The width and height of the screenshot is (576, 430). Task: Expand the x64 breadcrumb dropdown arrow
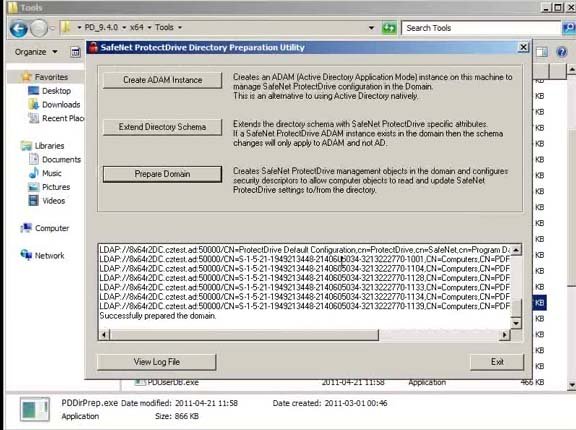pyautogui.click(x=150, y=28)
